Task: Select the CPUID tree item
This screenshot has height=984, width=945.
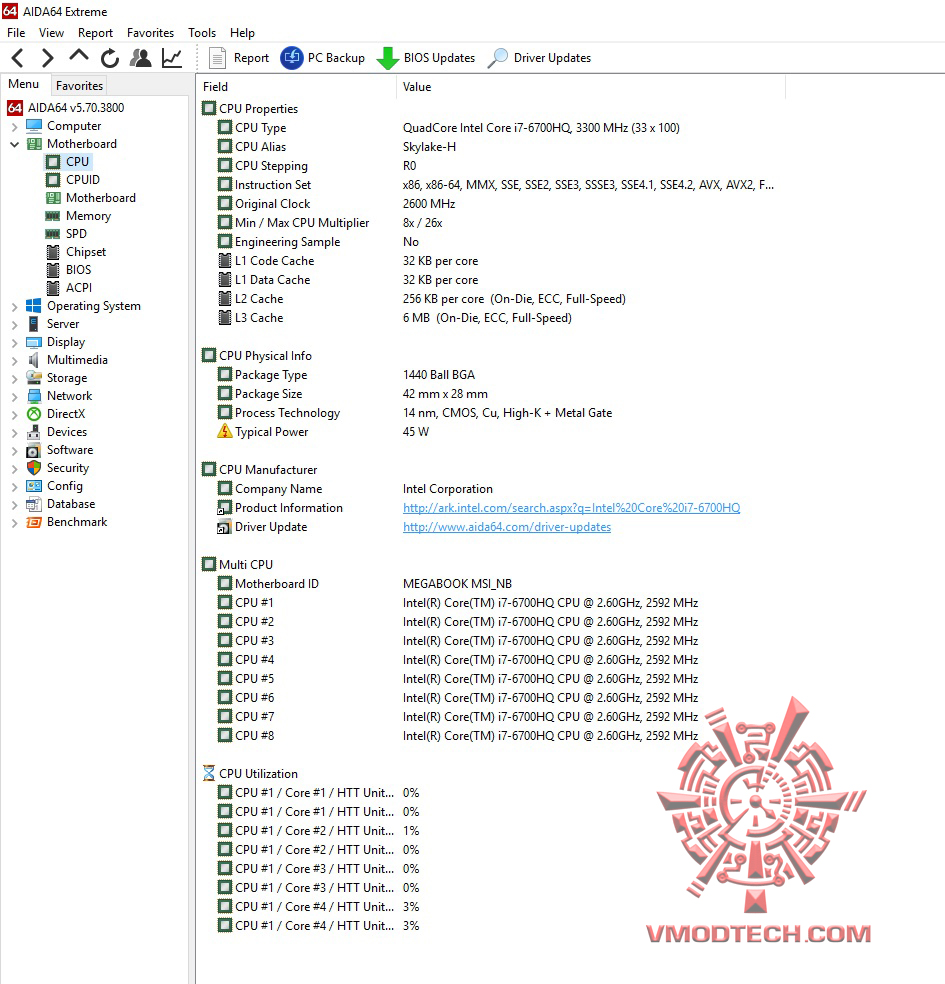Action: coord(73,179)
